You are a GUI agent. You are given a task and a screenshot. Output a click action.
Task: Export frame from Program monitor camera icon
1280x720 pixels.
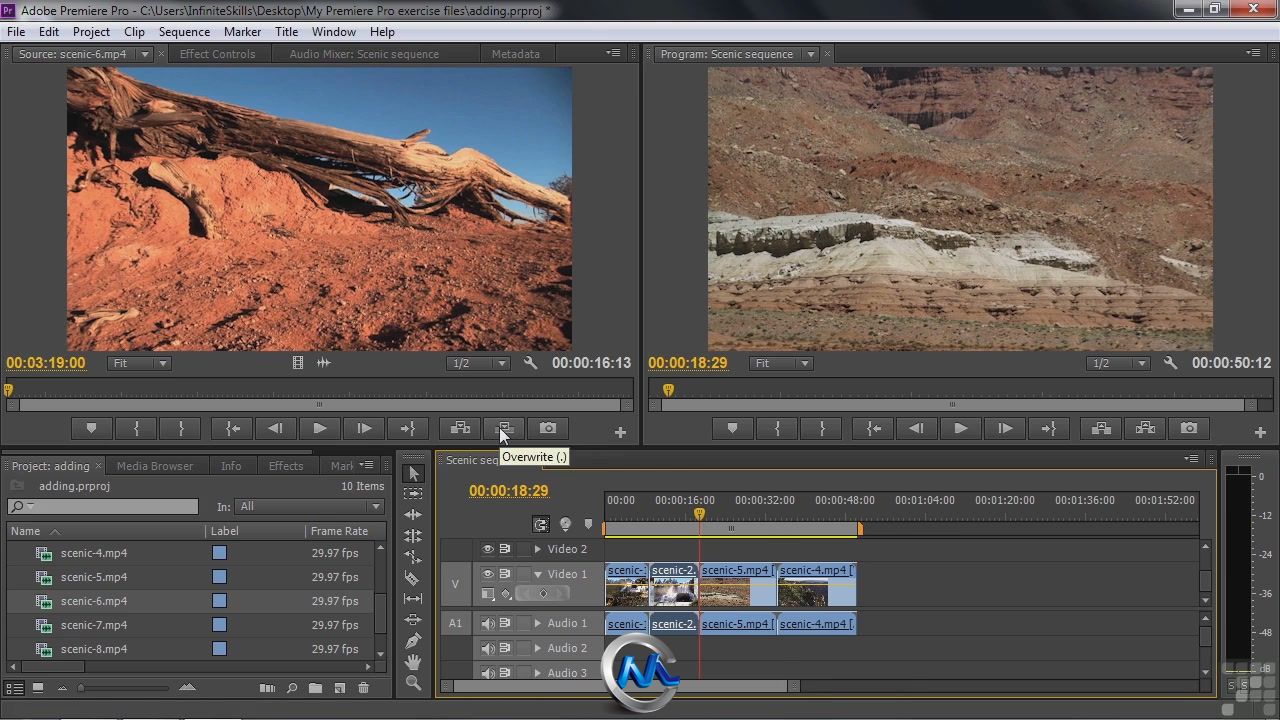pos(1189,428)
